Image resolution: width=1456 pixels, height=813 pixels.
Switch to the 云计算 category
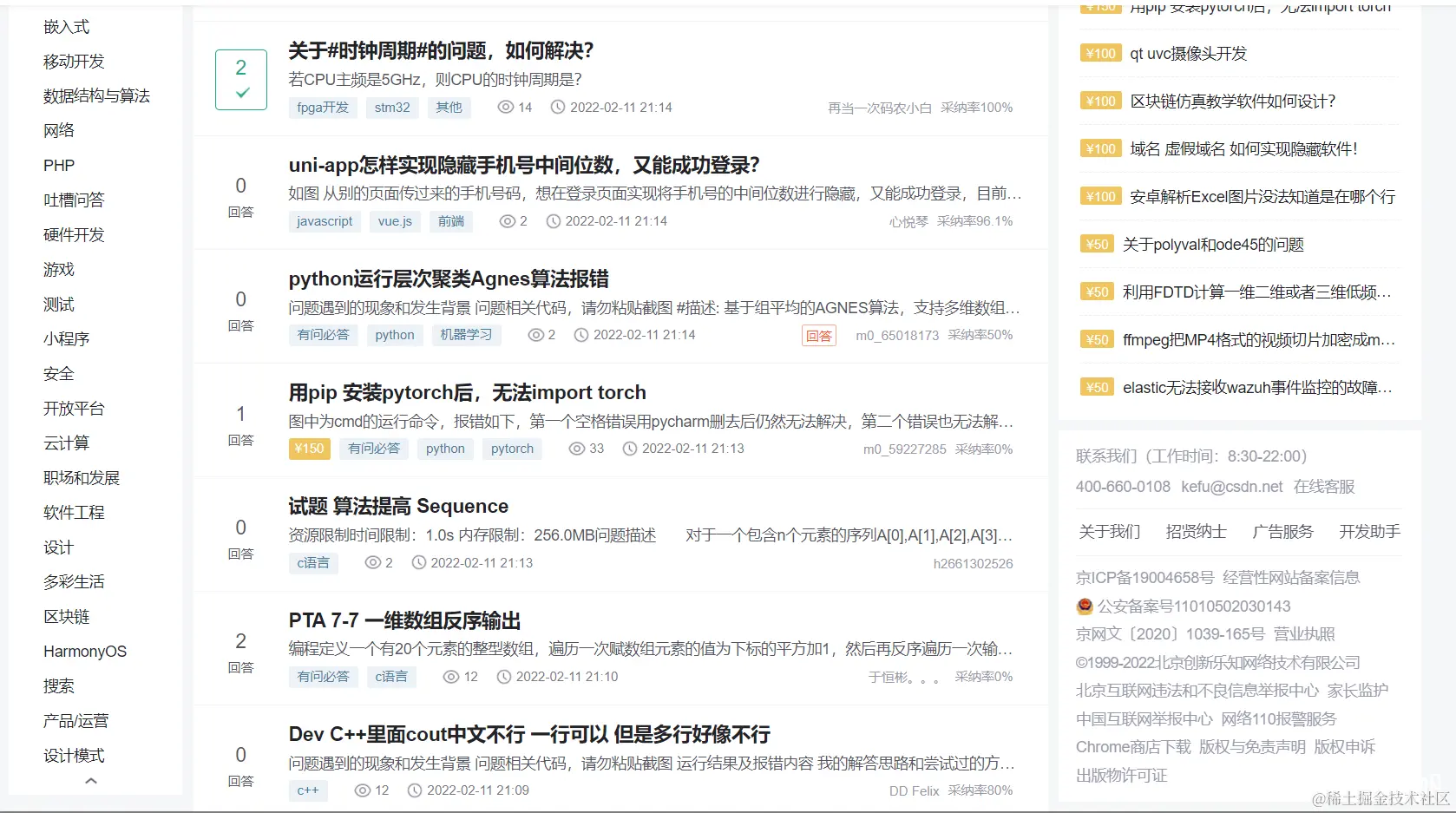(67, 443)
